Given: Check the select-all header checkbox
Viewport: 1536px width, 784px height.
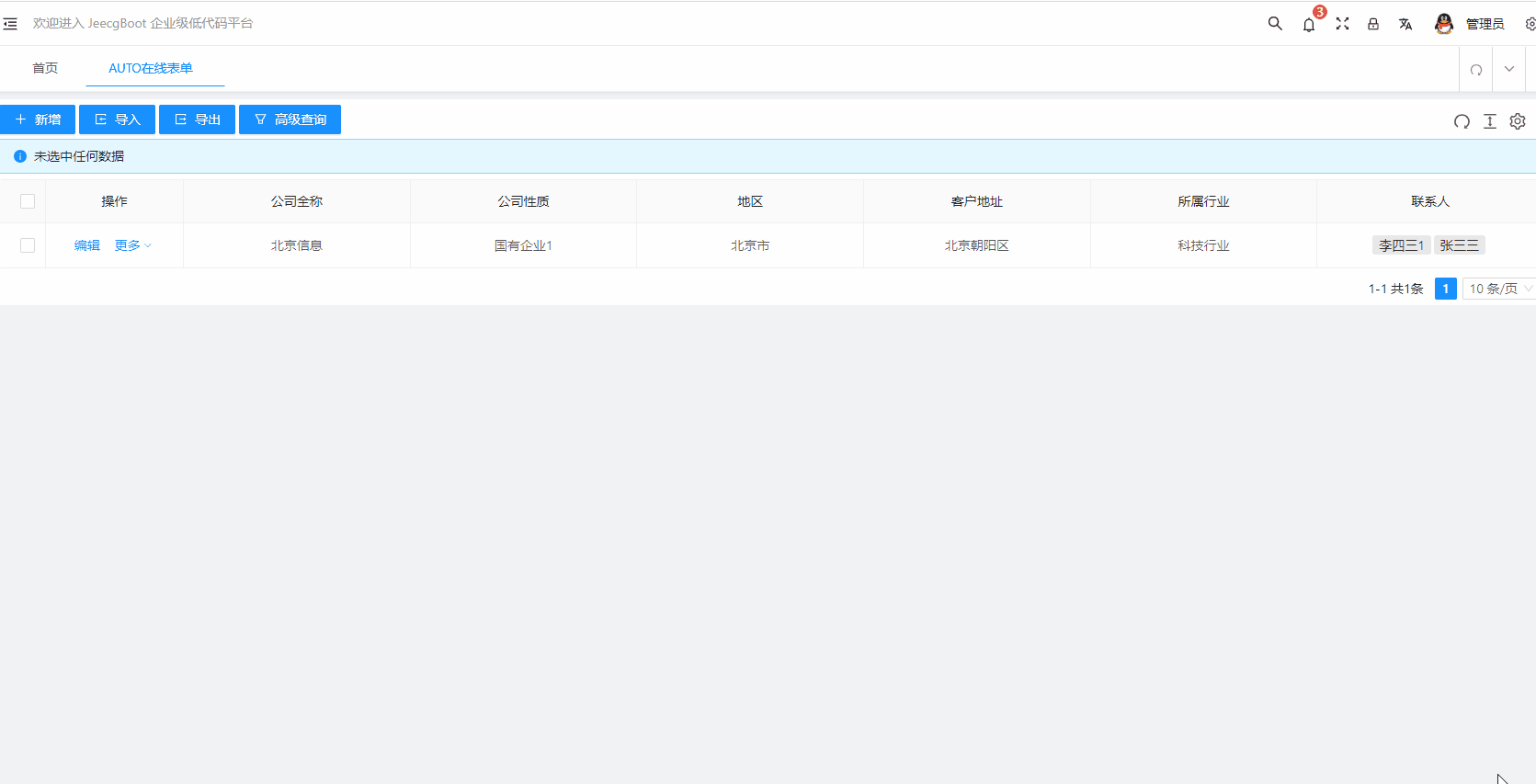Looking at the screenshot, I should pos(28,201).
